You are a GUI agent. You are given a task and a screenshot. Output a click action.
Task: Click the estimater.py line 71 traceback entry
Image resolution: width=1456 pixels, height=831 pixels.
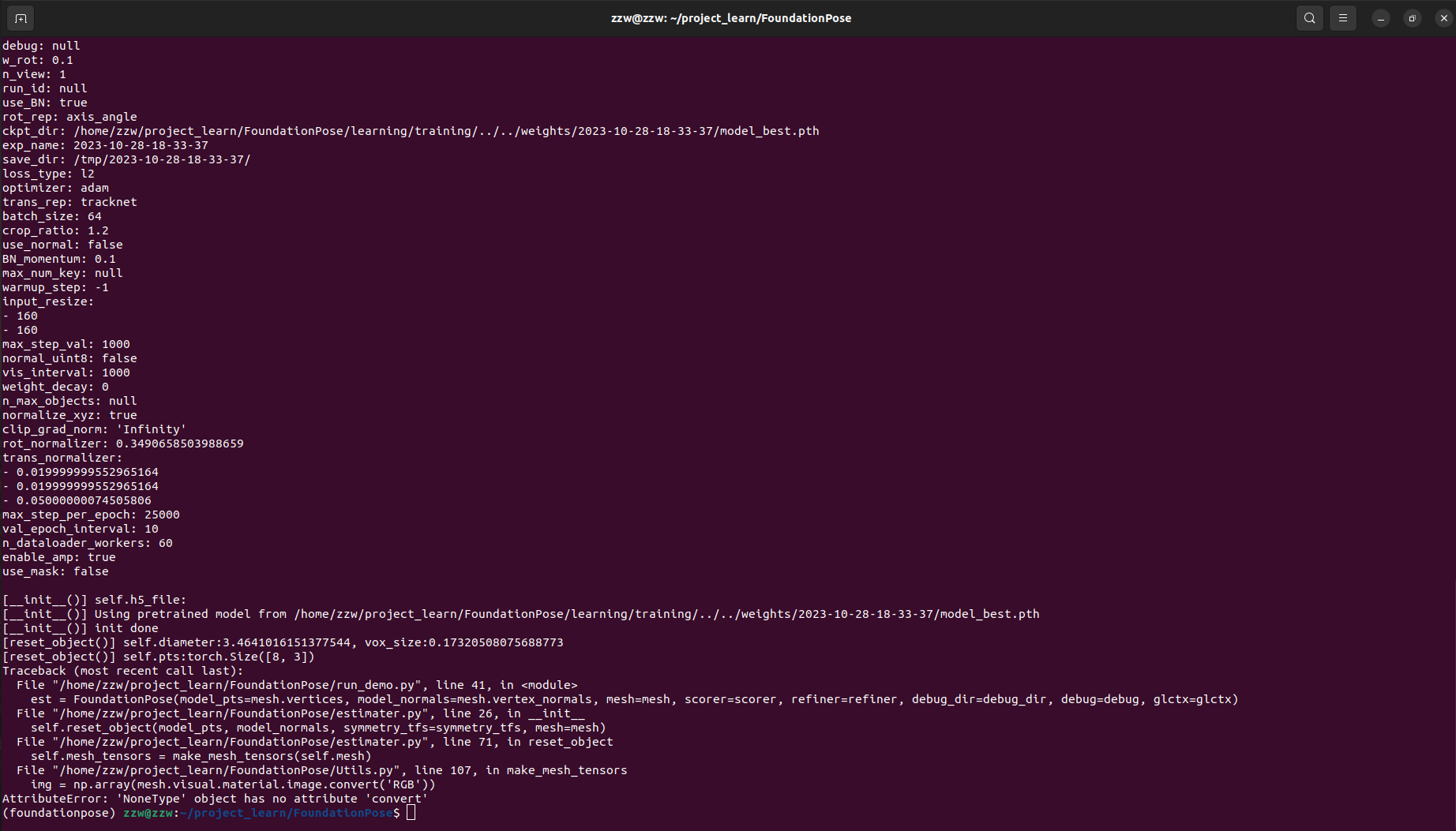point(315,742)
